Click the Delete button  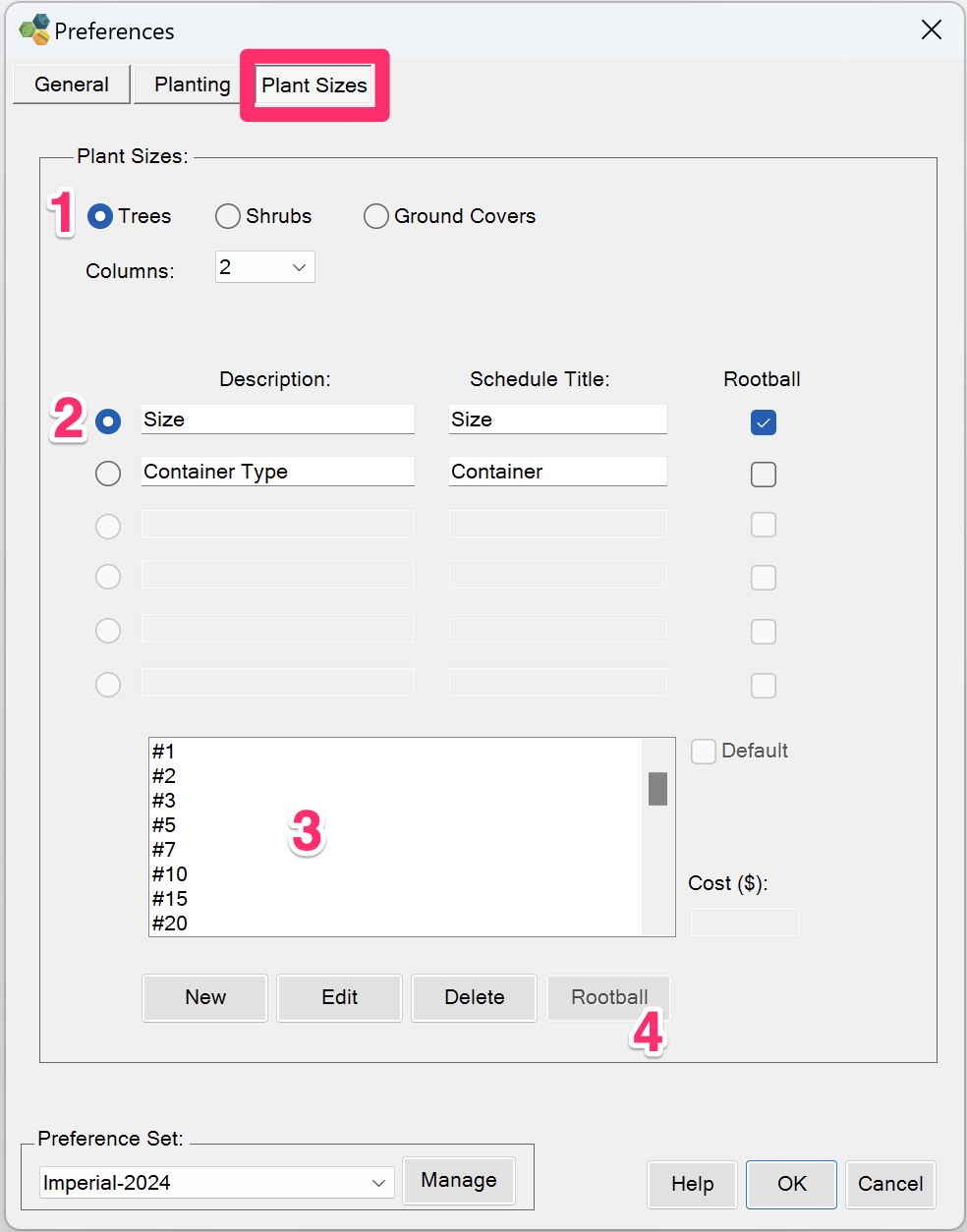(475, 997)
